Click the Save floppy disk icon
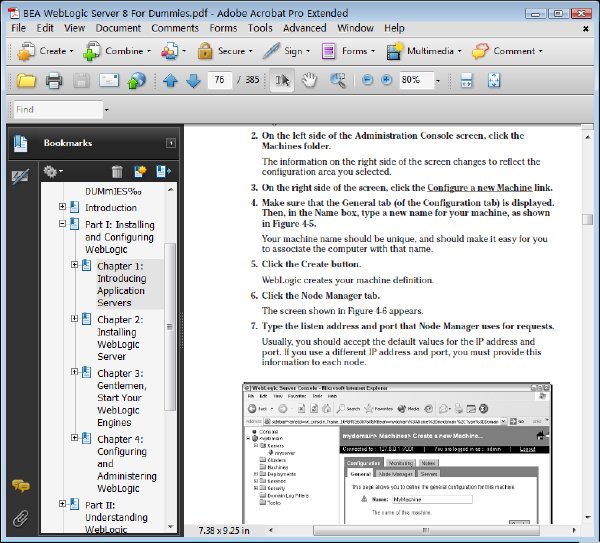This screenshot has width=600, height=543. click(x=81, y=80)
